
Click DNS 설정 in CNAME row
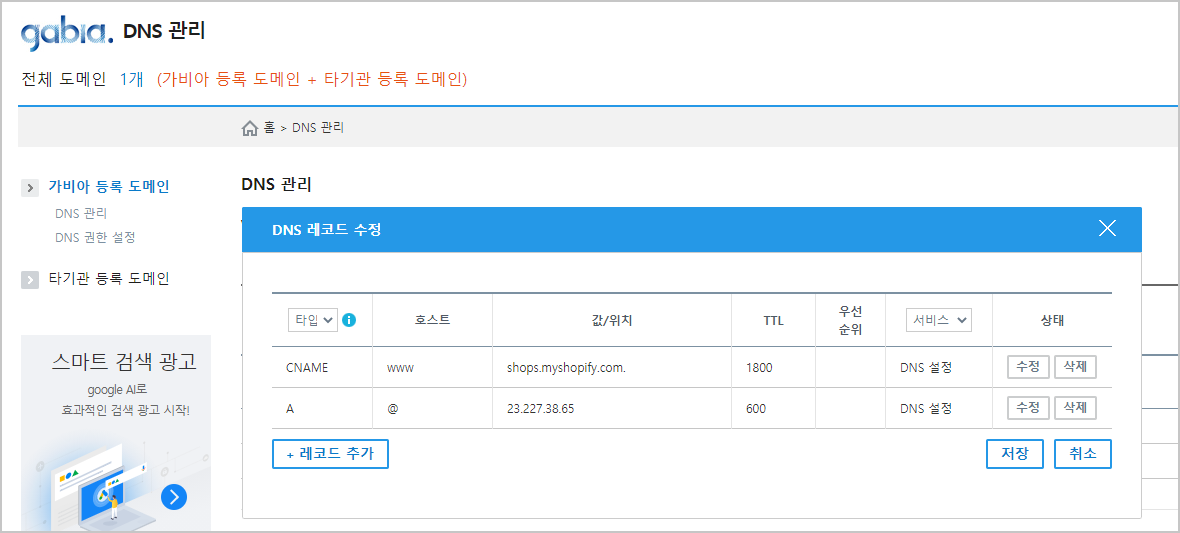click(x=926, y=367)
